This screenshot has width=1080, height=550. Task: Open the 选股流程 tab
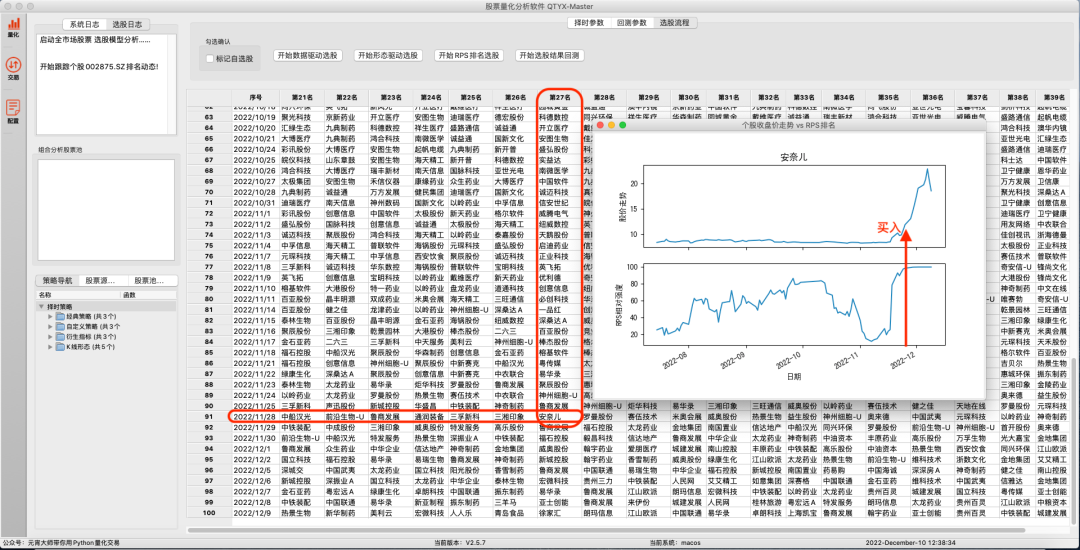coord(675,23)
